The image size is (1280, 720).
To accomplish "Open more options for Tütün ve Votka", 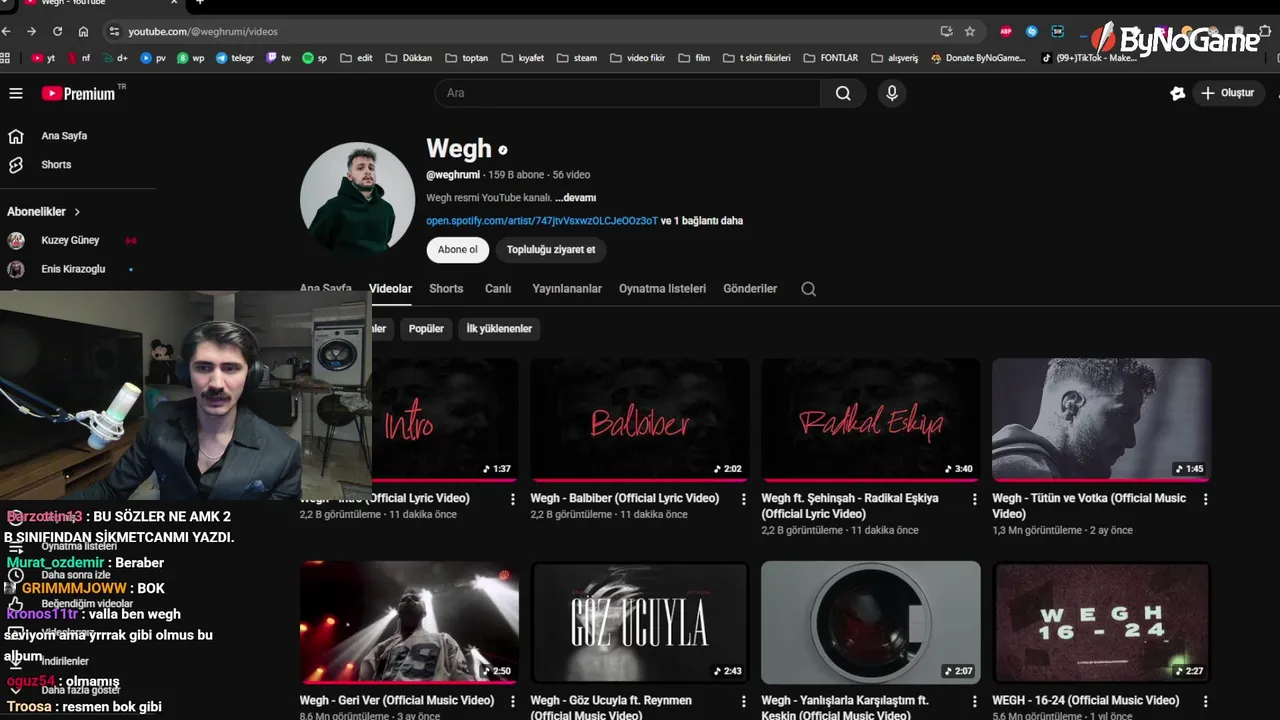I will (1205, 499).
